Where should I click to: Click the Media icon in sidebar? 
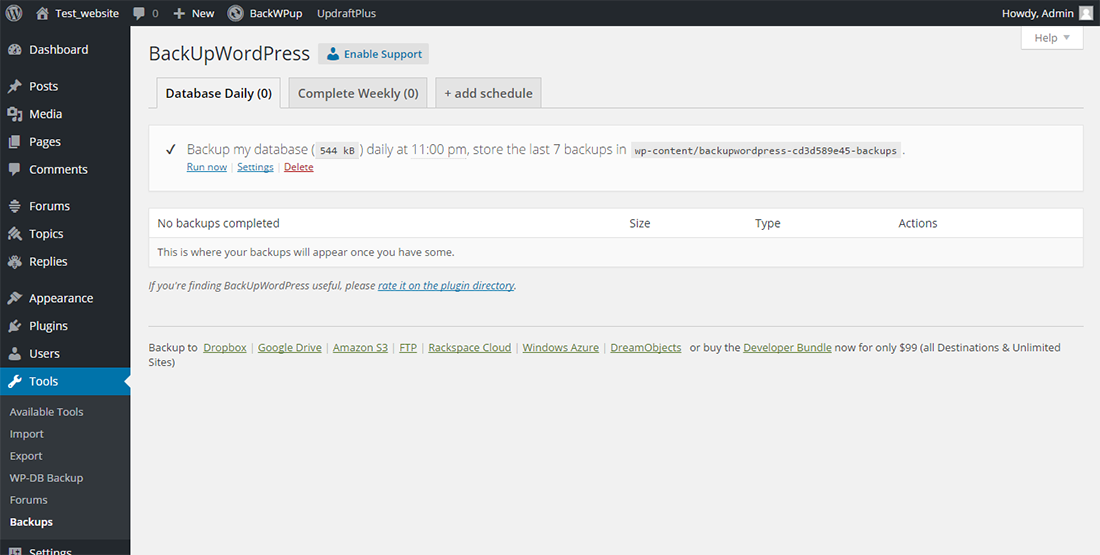click(x=14, y=114)
